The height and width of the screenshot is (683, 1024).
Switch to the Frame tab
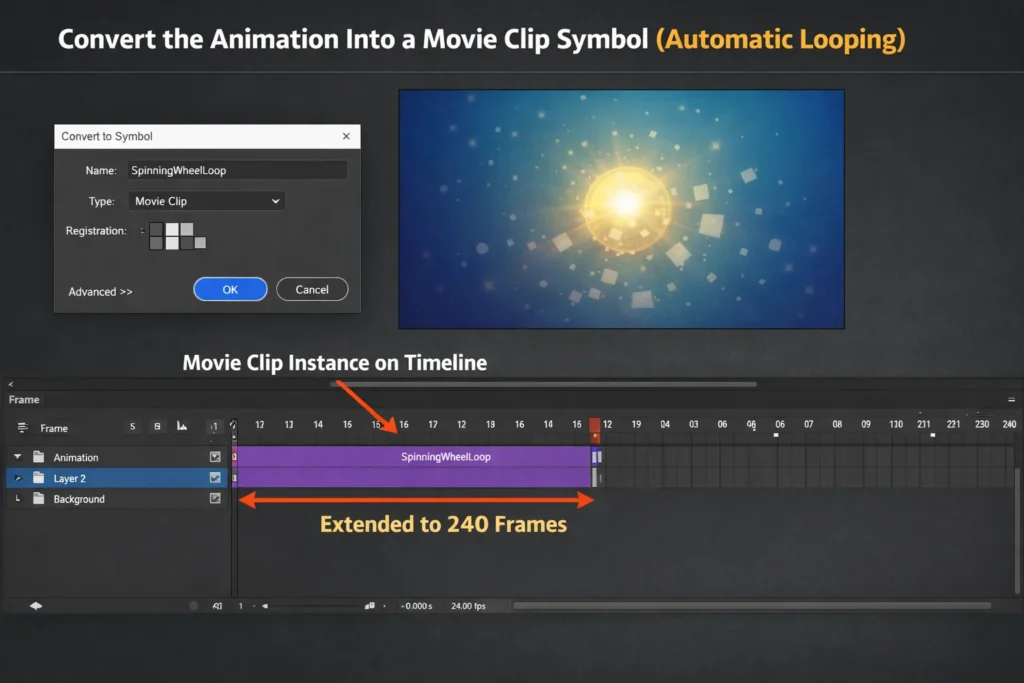[24, 400]
